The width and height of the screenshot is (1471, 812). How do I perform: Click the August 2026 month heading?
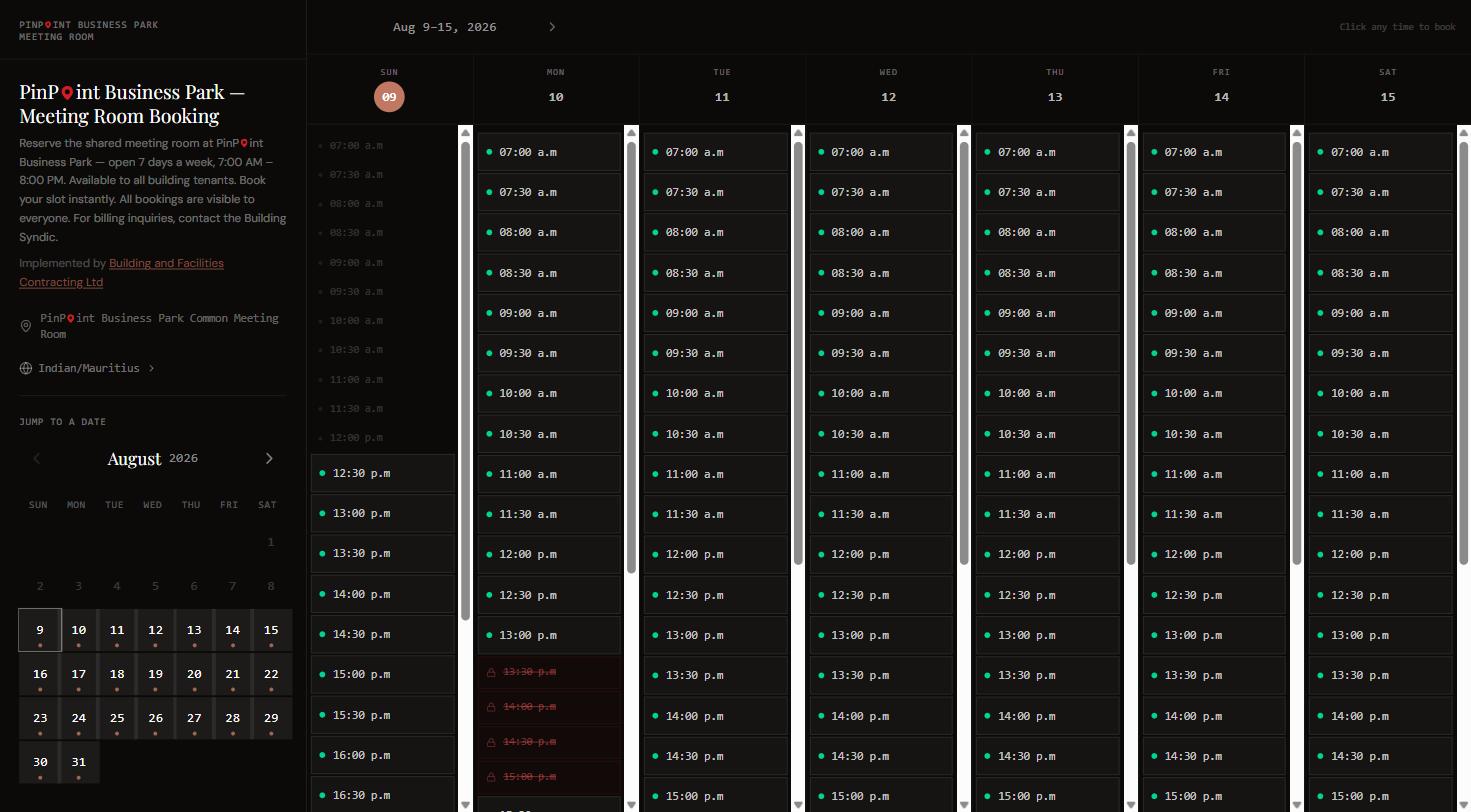click(x=153, y=459)
